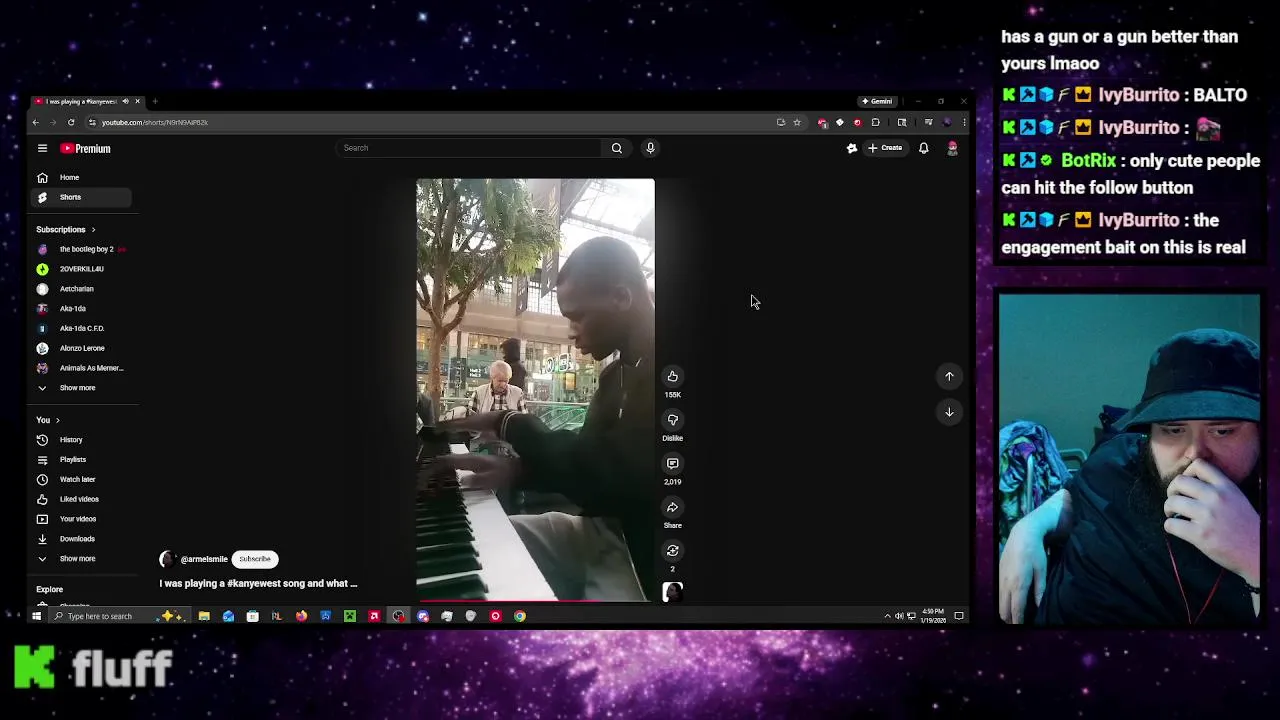Click the Create button
This screenshot has width=1280, height=720.
click(x=885, y=148)
